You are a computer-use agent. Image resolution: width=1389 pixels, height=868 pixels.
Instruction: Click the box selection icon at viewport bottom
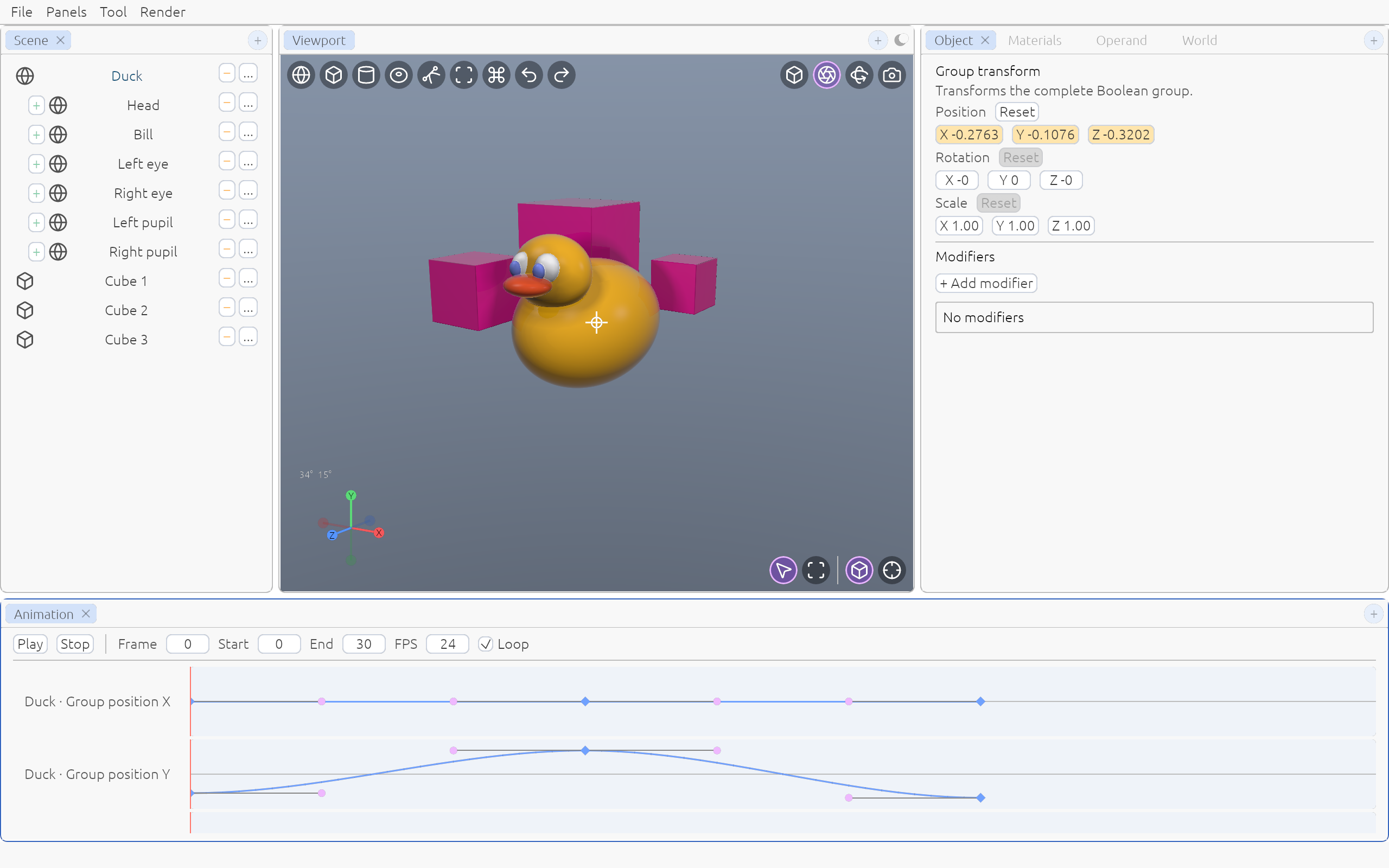click(816, 570)
